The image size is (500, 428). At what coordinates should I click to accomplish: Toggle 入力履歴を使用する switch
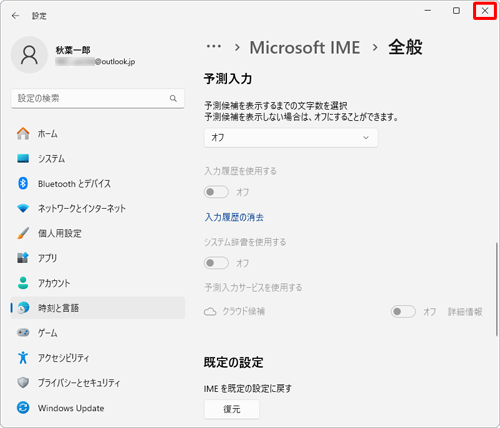(216, 192)
